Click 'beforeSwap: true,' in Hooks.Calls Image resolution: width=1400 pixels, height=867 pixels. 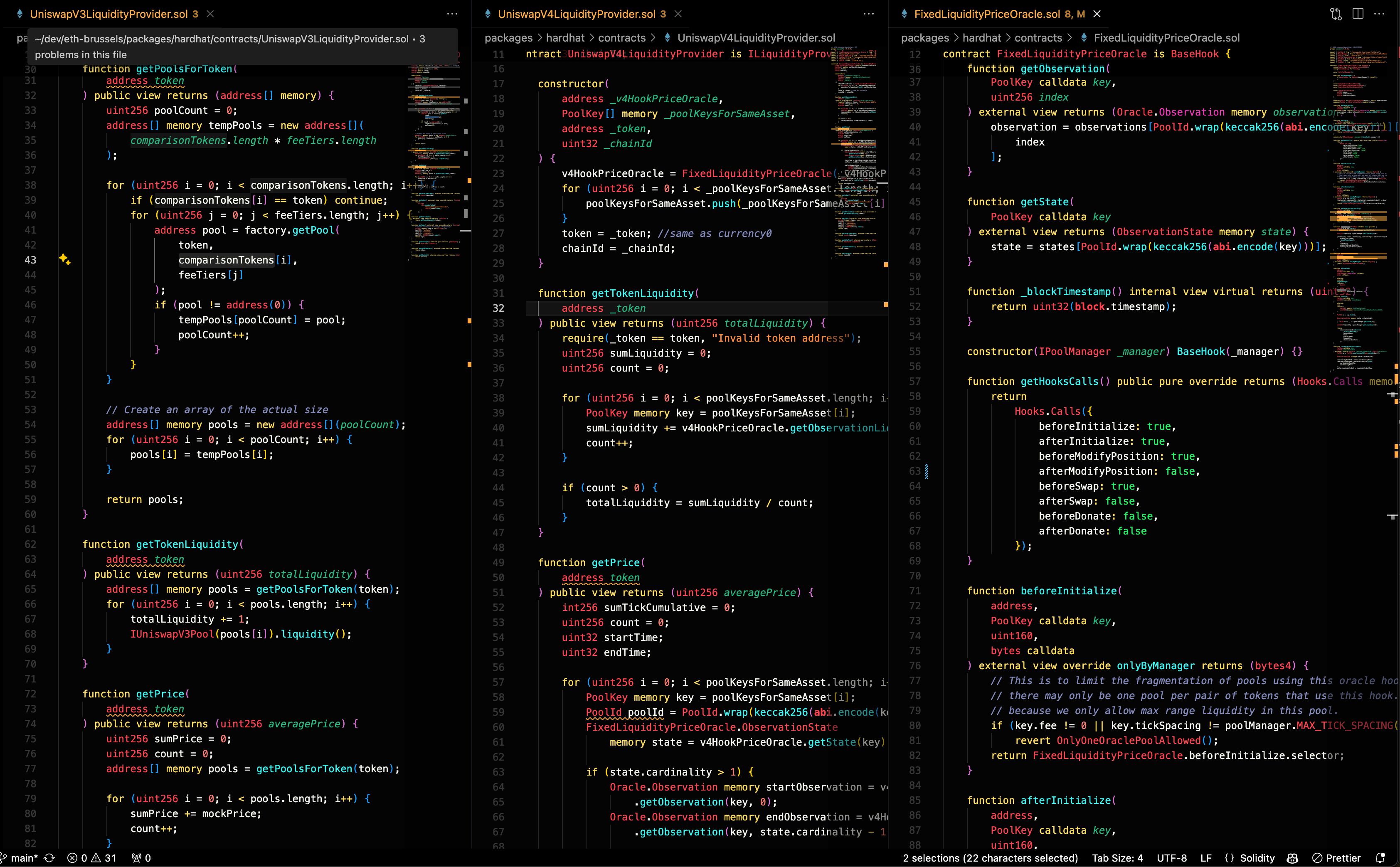click(1089, 486)
